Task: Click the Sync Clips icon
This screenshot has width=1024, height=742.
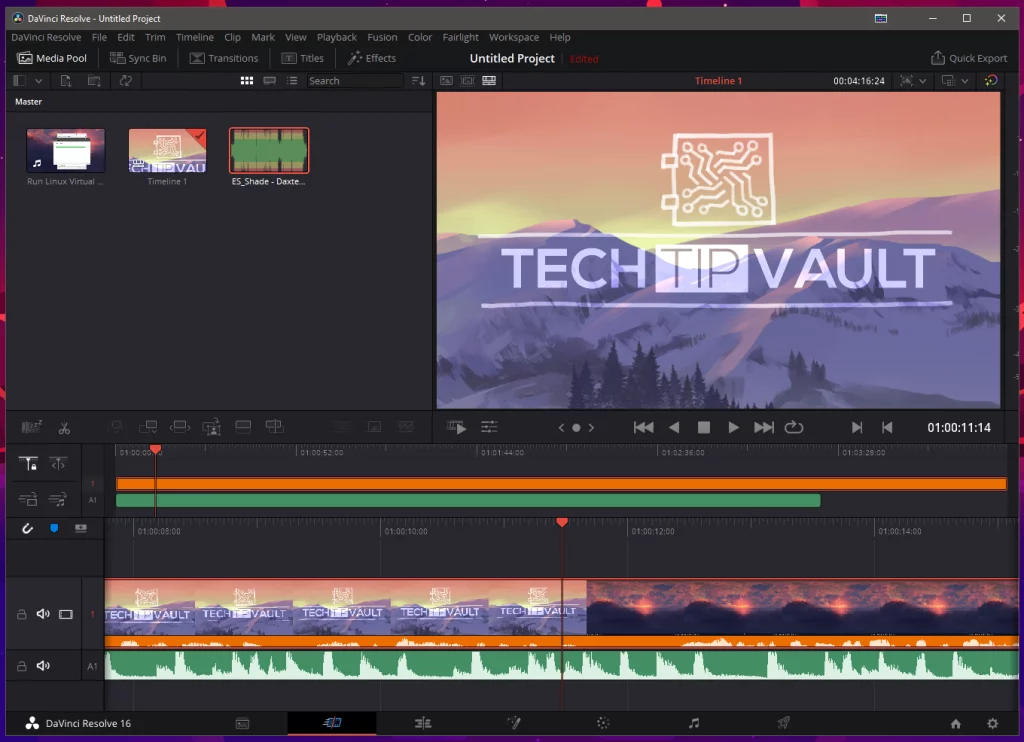Action: pyautogui.click(x=125, y=80)
